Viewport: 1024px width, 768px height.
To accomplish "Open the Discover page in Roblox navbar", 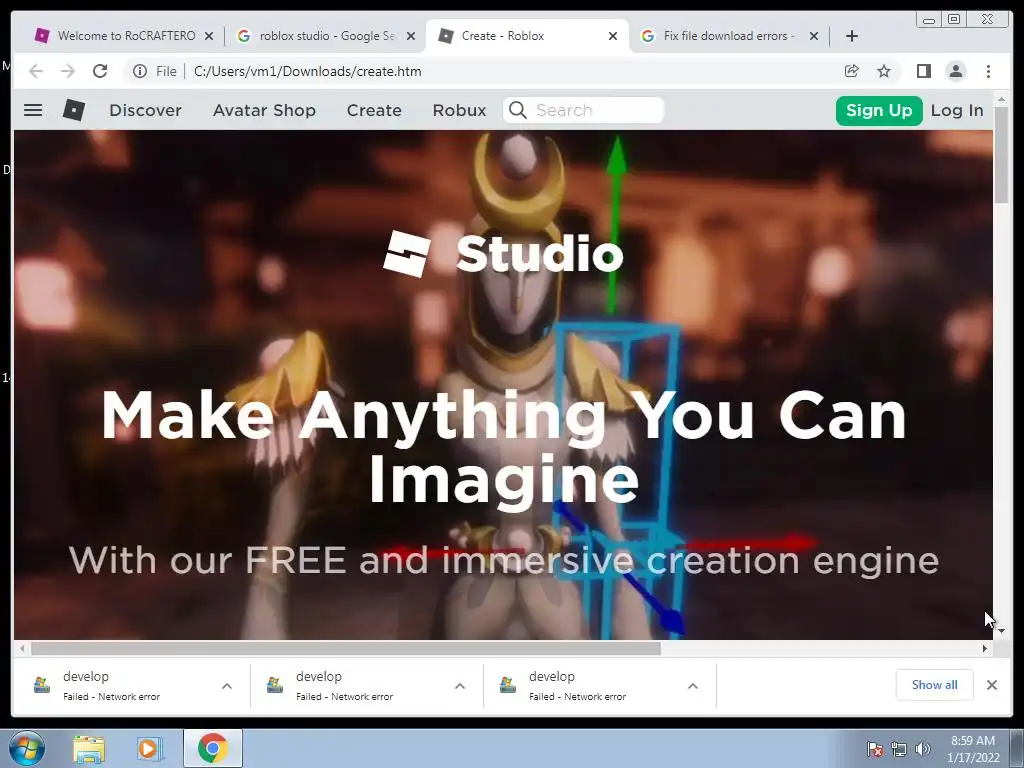I will (145, 110).
